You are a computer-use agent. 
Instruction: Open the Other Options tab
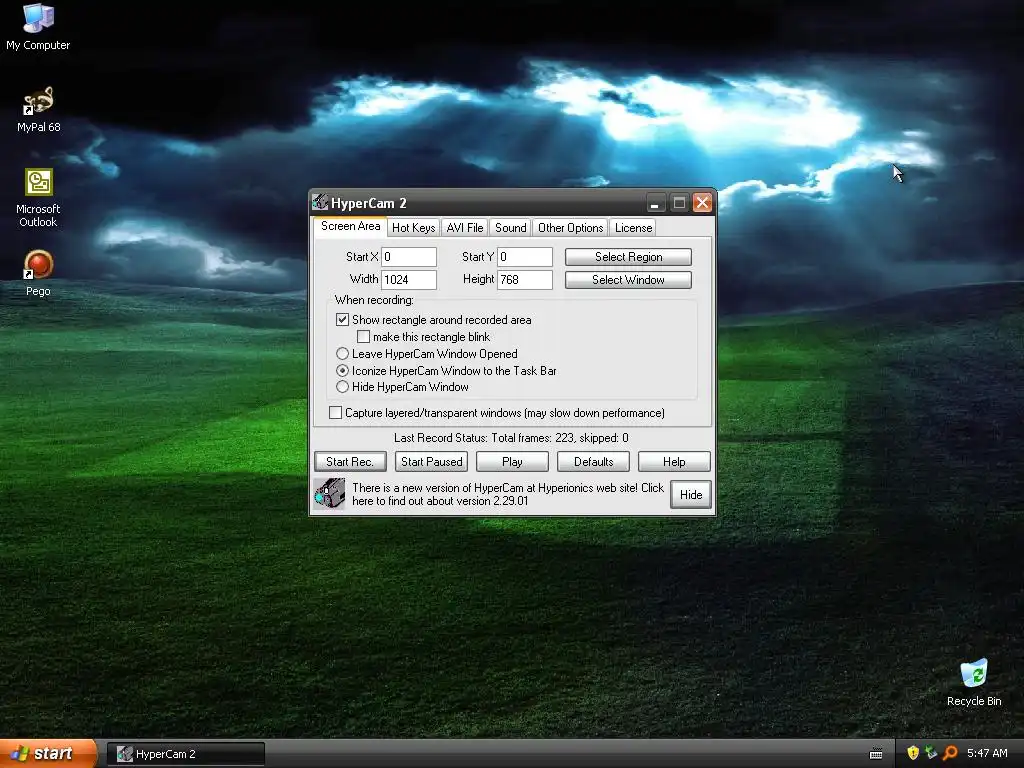[x=570, y=227]
